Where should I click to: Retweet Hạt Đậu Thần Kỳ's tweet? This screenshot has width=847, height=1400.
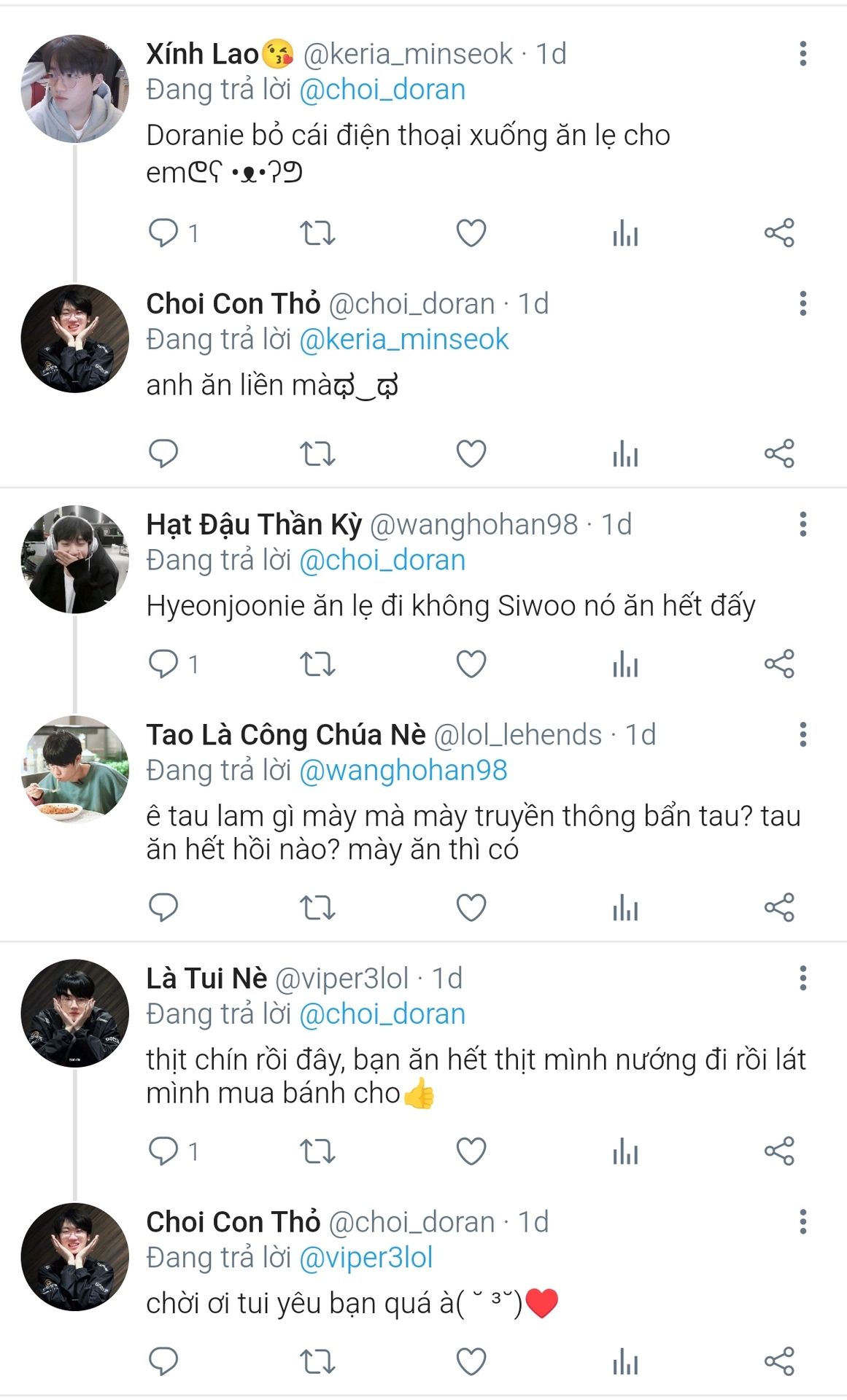[317, 664]
